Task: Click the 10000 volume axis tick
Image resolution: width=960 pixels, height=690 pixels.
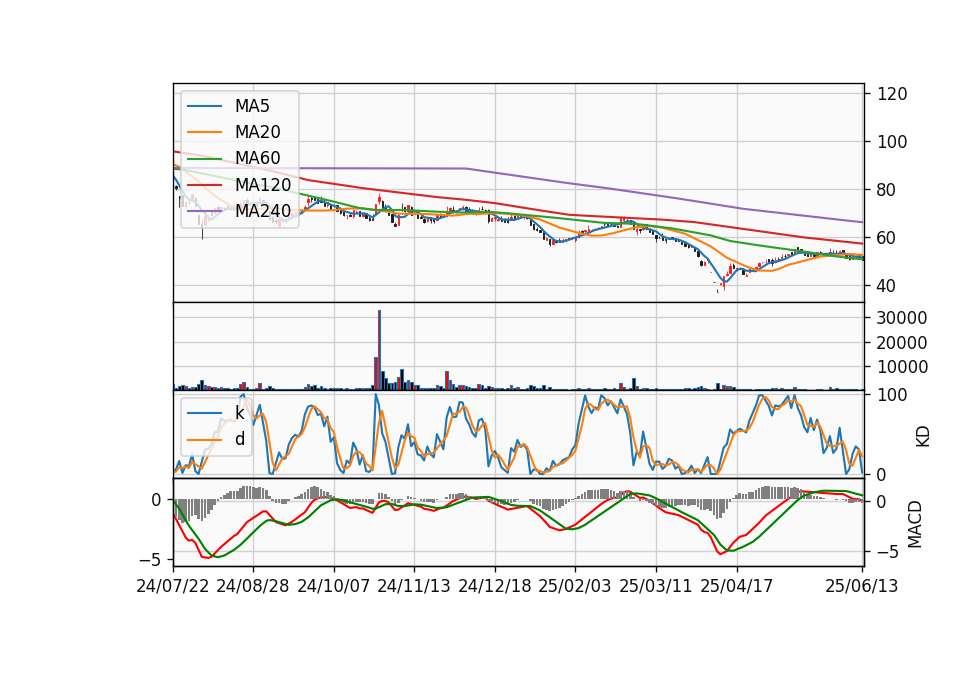Action: (x=902, y=367)
